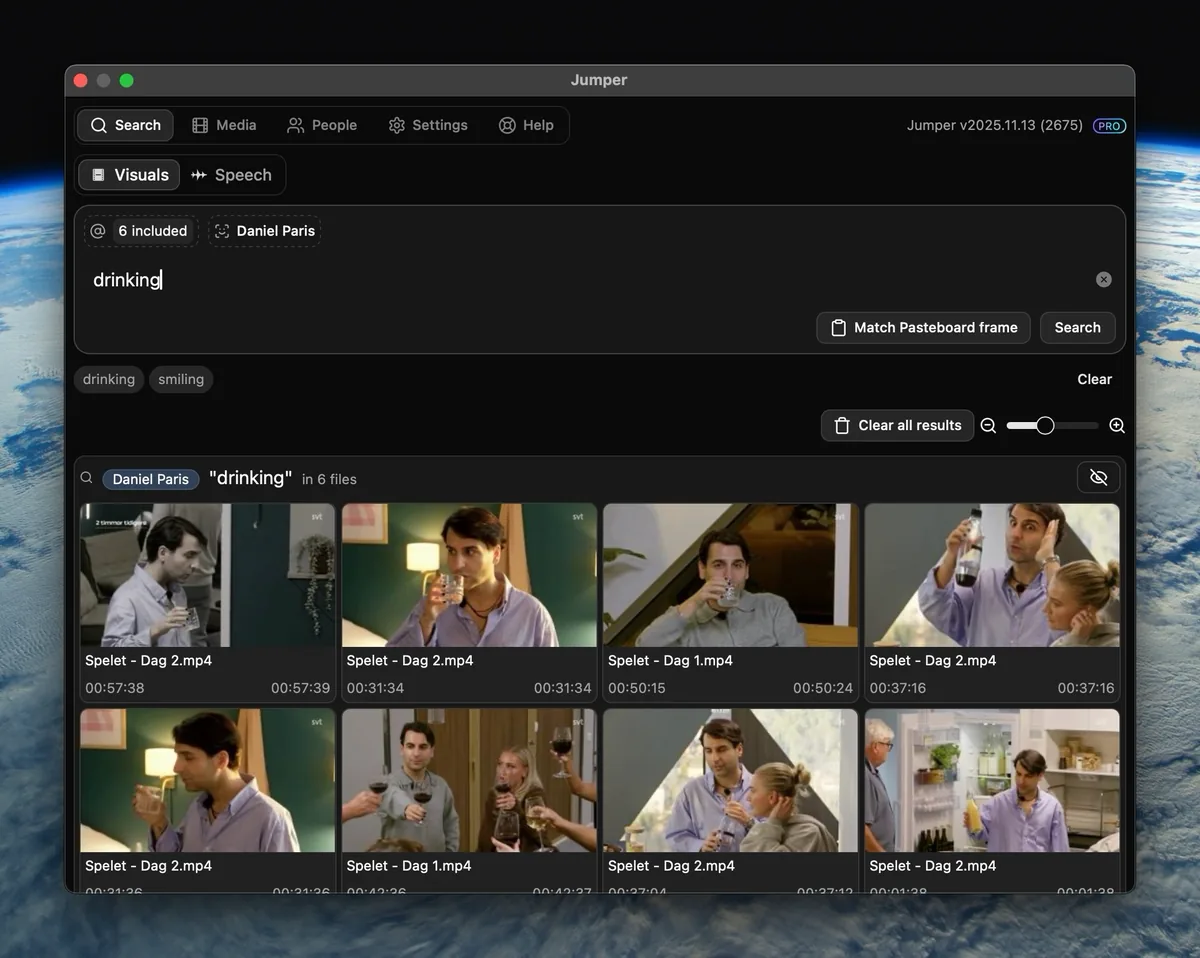Open the thumbnail at 00:31:34 in Dag 2
Screen dimensions: 1200x958
469,575
